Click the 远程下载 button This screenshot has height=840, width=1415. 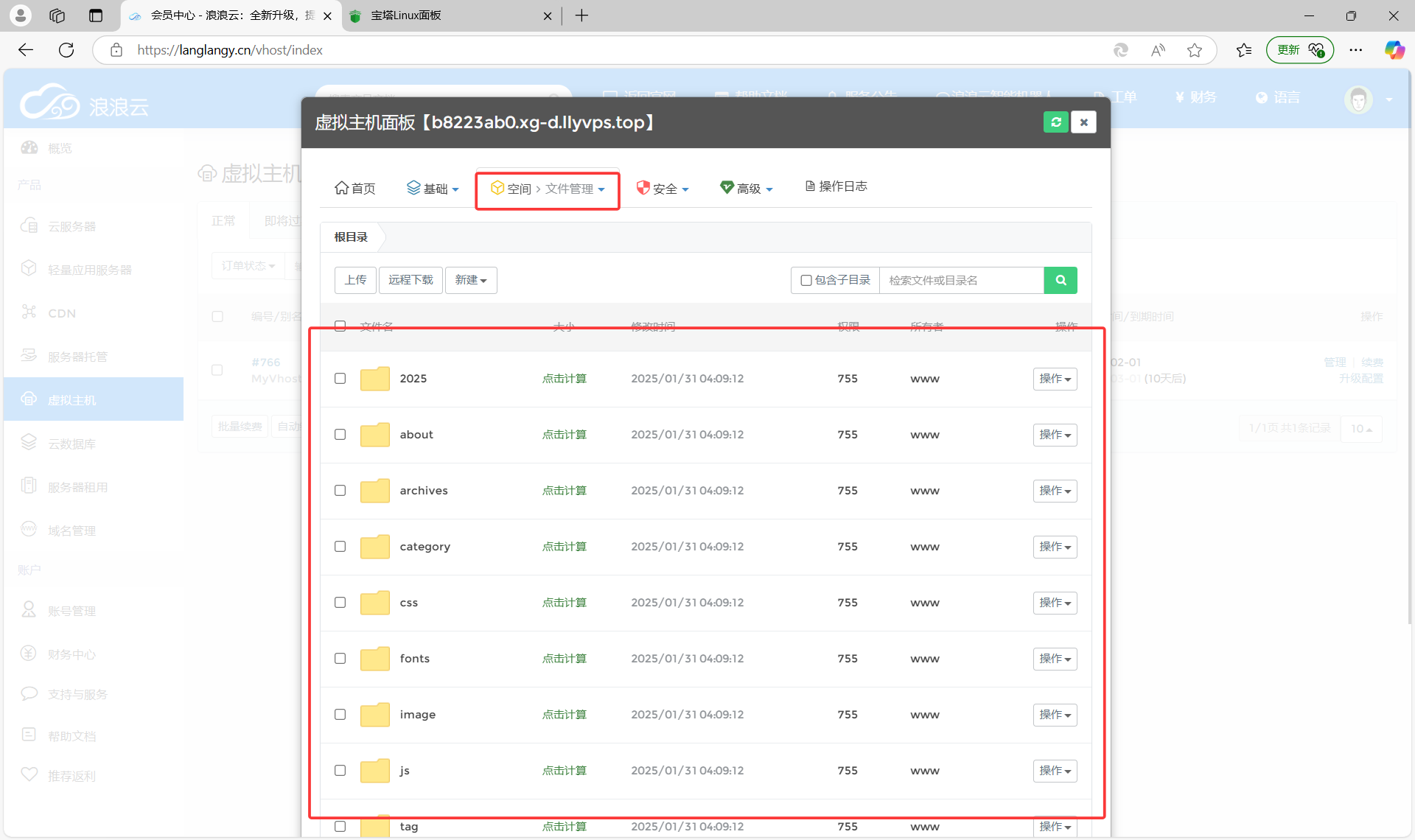[x=410, y=280]
